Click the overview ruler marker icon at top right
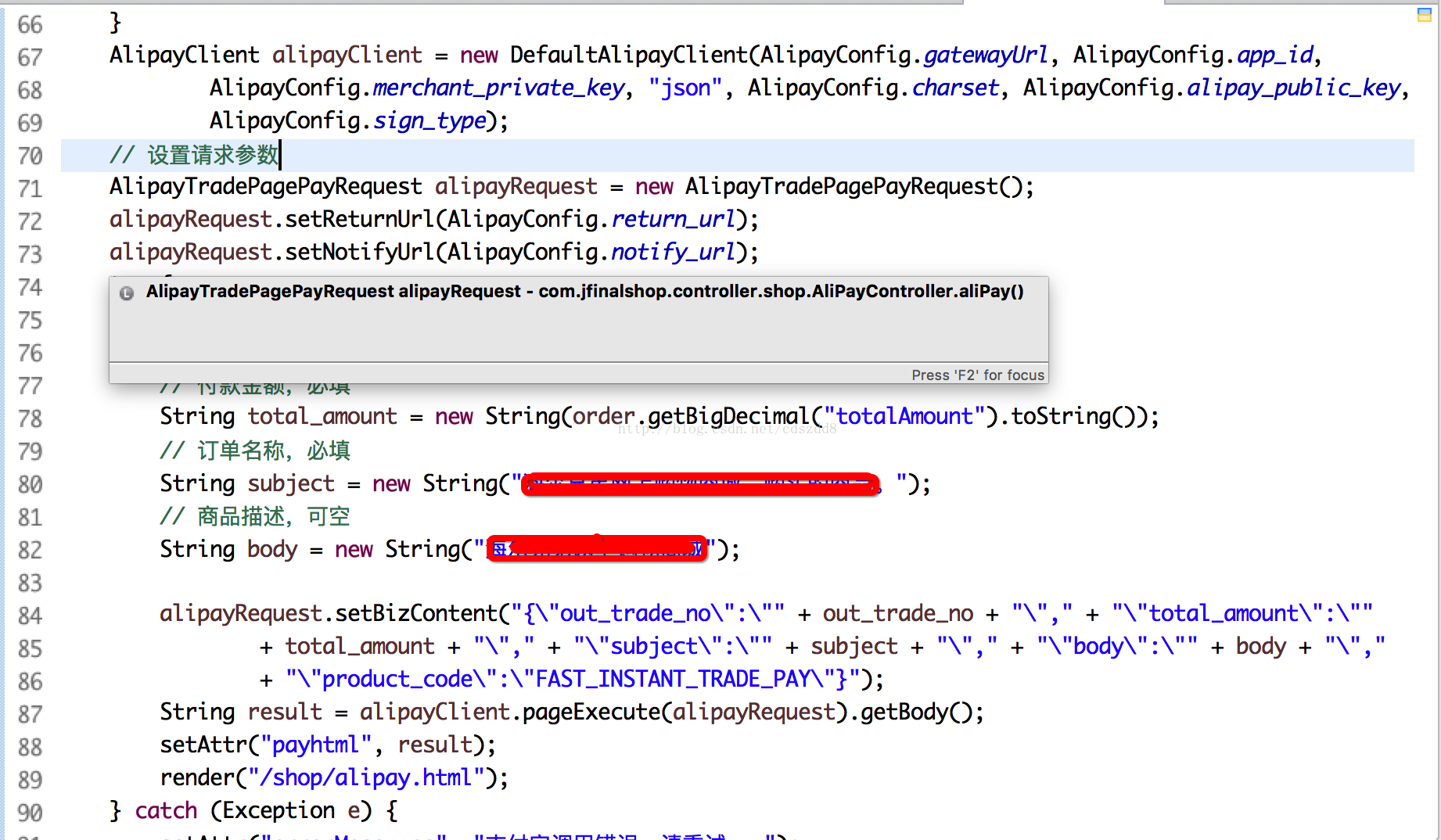Viewport: 1441px width, 840px height. (x=1425, y=15)
